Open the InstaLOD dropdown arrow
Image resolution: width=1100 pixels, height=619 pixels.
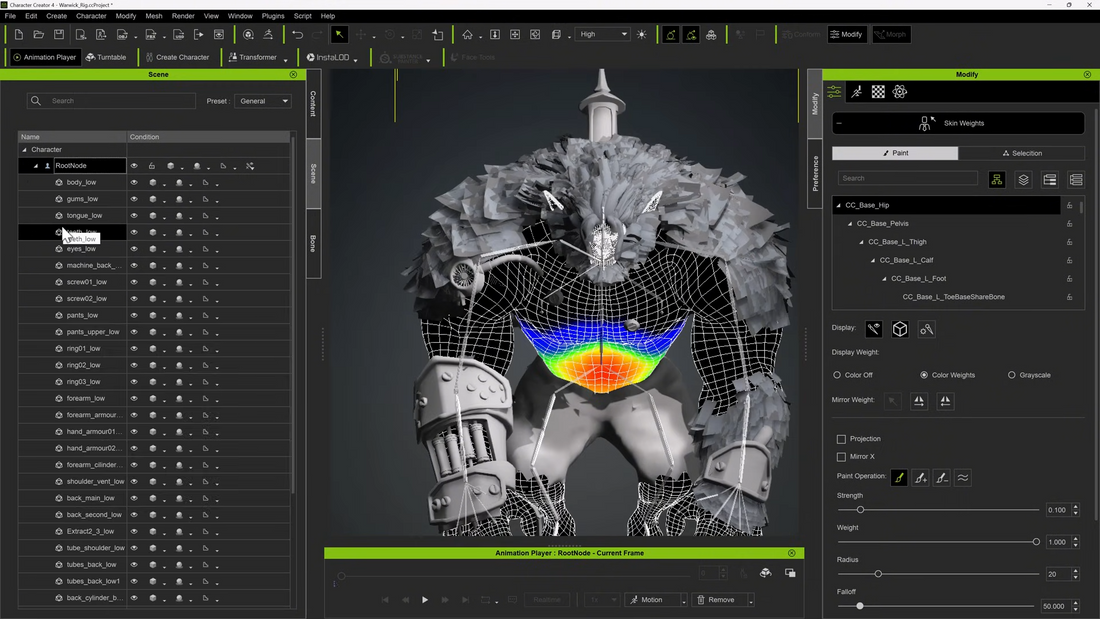(x=356, y=59)
